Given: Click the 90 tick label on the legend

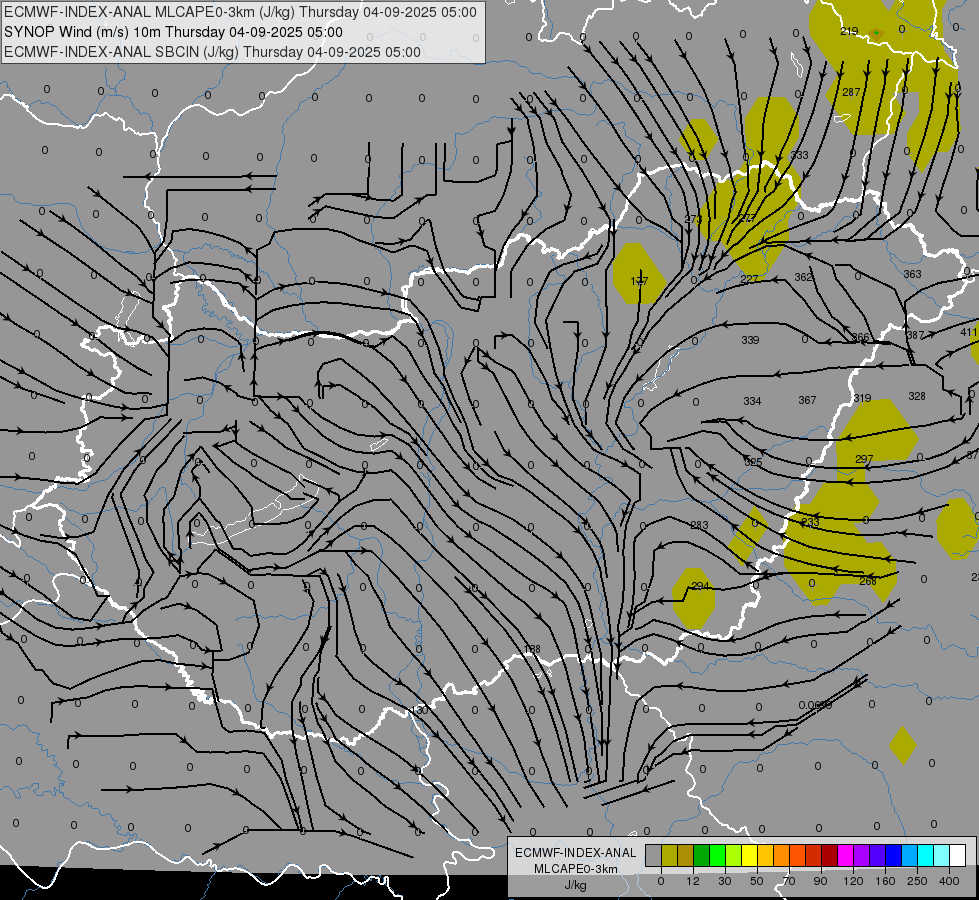Looking at the screenshot, I should pos(820,881).
